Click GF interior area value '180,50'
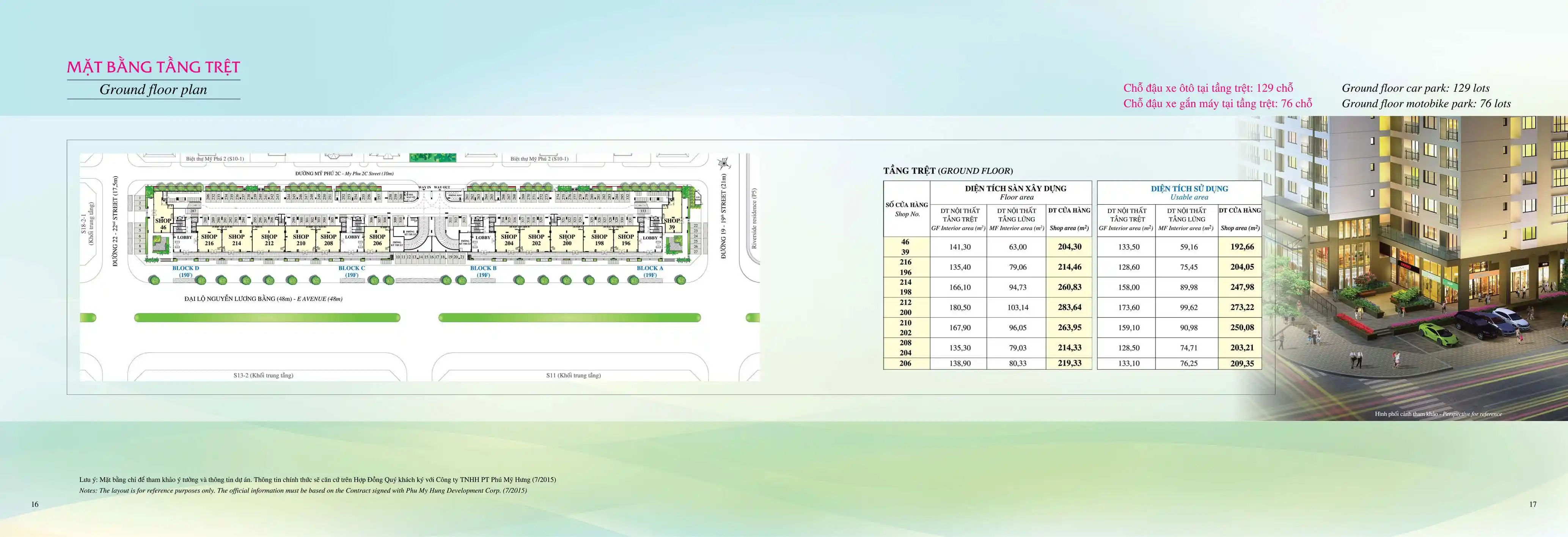The image size is (1568, 537). (x=960, y=308)
